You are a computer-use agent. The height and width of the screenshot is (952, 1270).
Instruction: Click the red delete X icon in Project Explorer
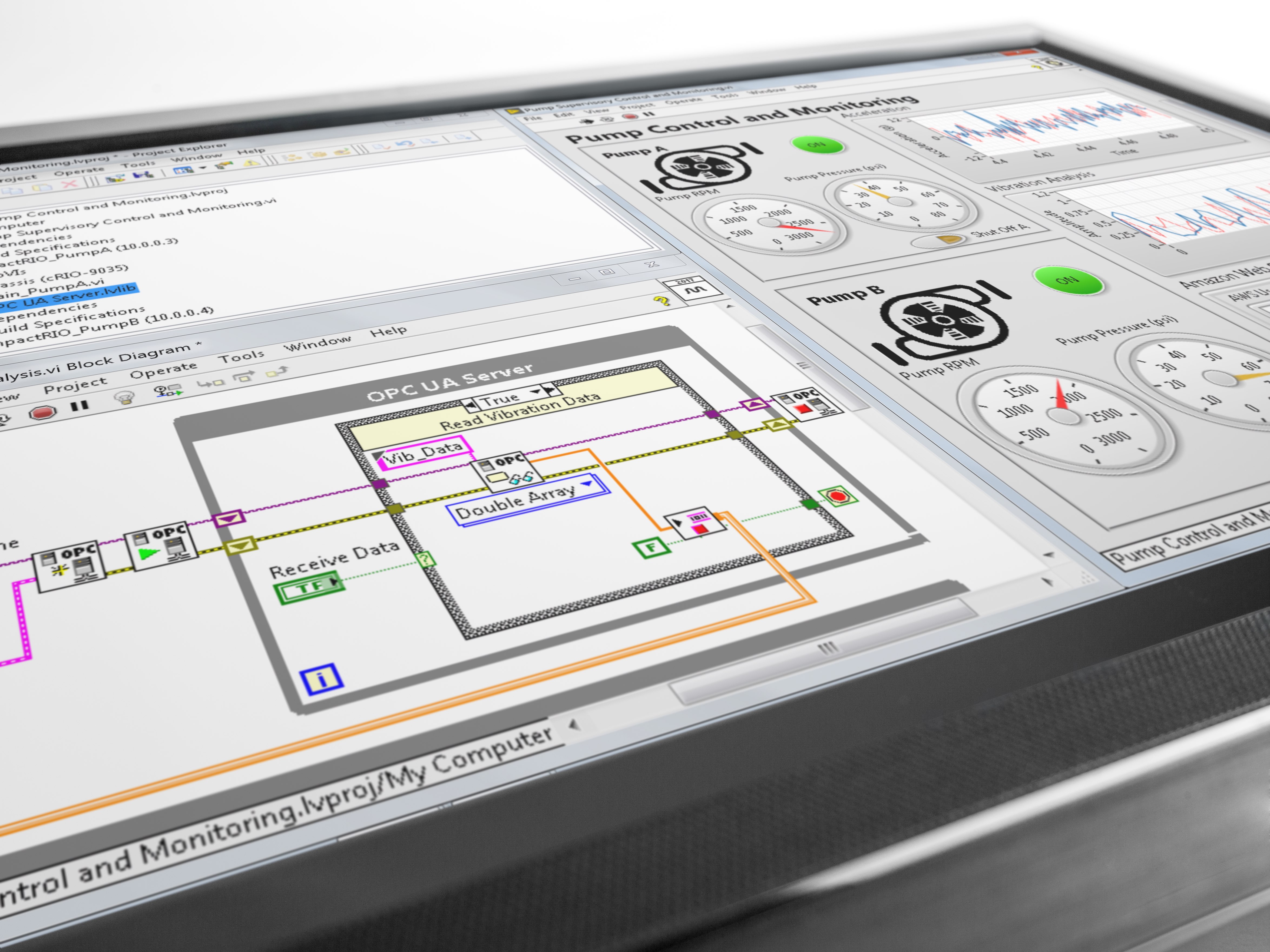coord(69,184)
